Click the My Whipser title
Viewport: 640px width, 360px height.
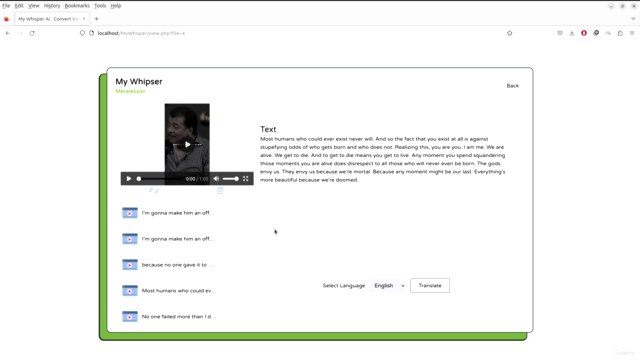click(139, 82)
